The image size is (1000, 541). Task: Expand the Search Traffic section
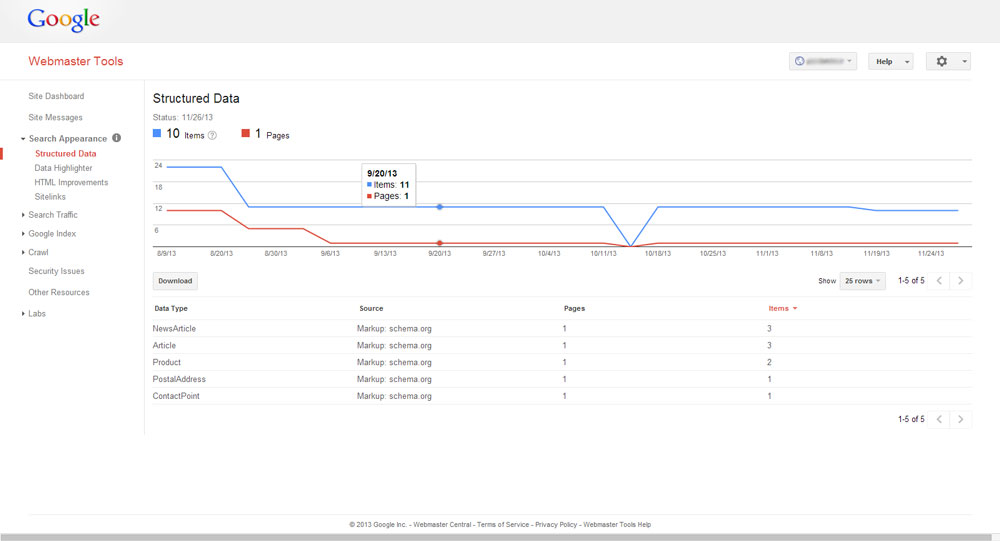(52, 215)
